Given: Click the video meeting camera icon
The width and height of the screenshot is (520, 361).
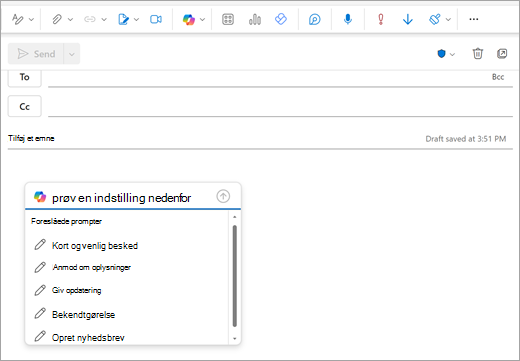Looking at the screenshot, I should pyautogui.click(x=156, y=19).
